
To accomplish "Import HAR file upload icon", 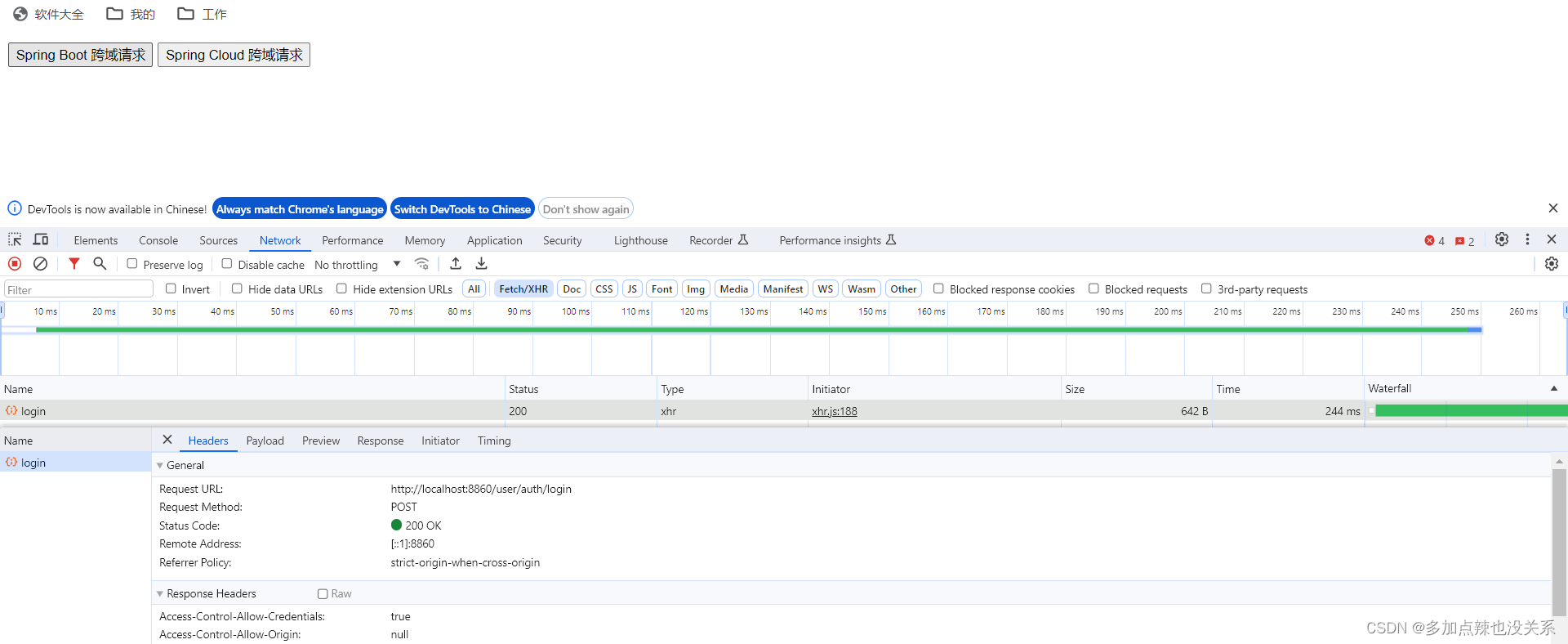I will [456, 263].
